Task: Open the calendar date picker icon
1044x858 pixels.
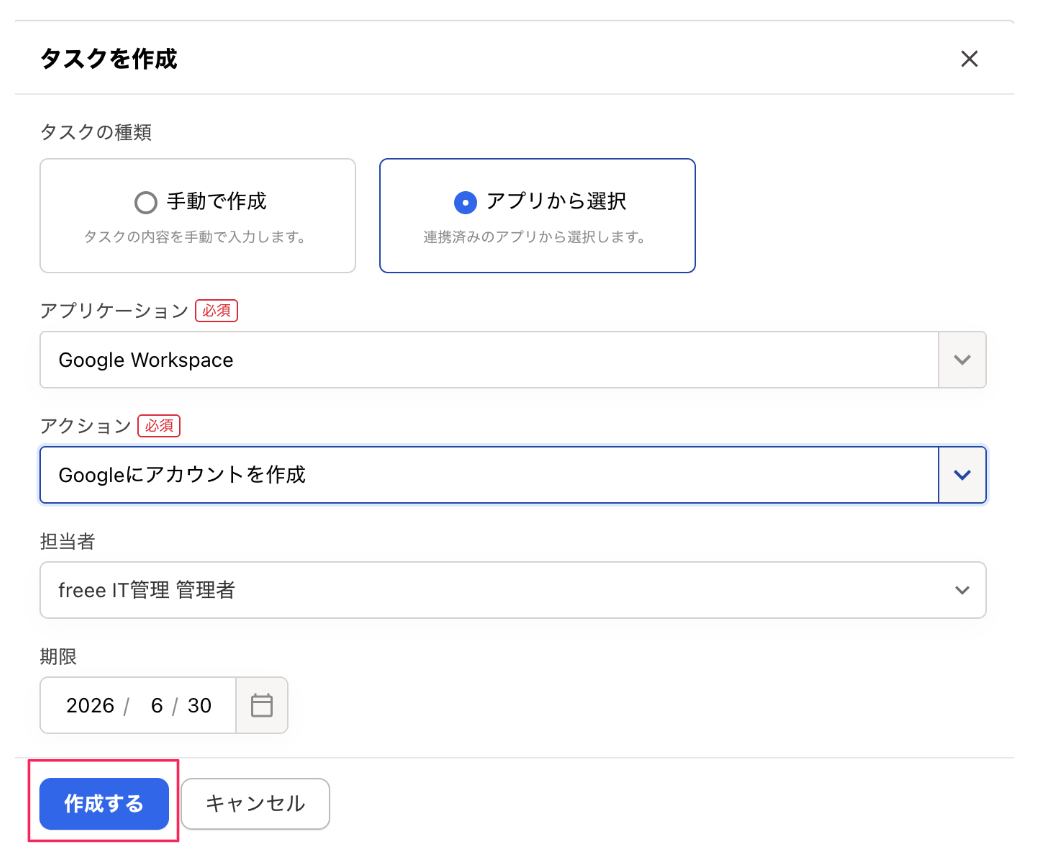Action: point(262,705)
